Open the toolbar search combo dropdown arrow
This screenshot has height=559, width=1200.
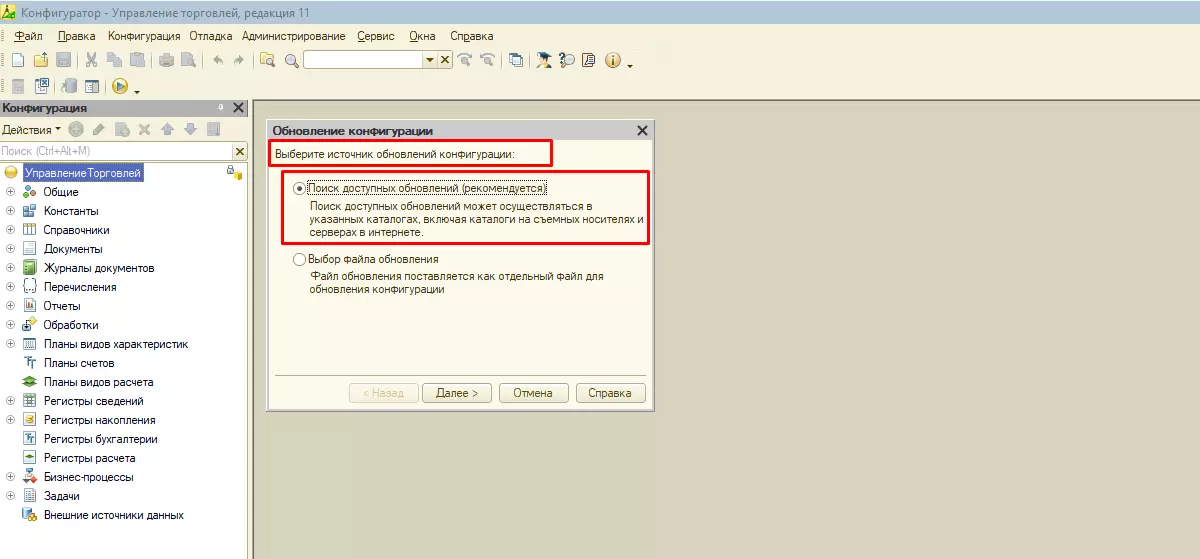coord(430,60)
